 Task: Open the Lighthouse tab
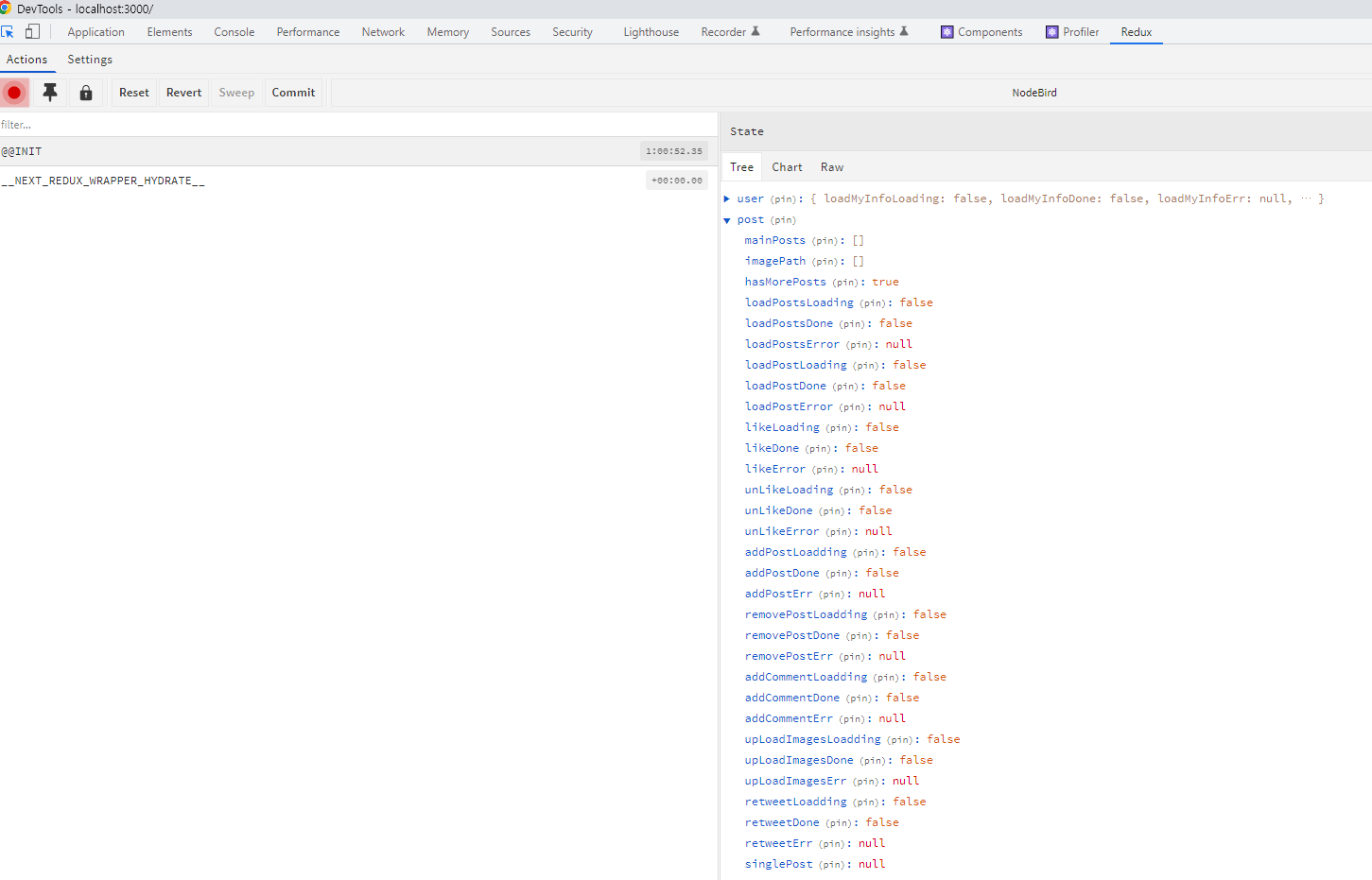pyautogui.click(x=651, y=32)
